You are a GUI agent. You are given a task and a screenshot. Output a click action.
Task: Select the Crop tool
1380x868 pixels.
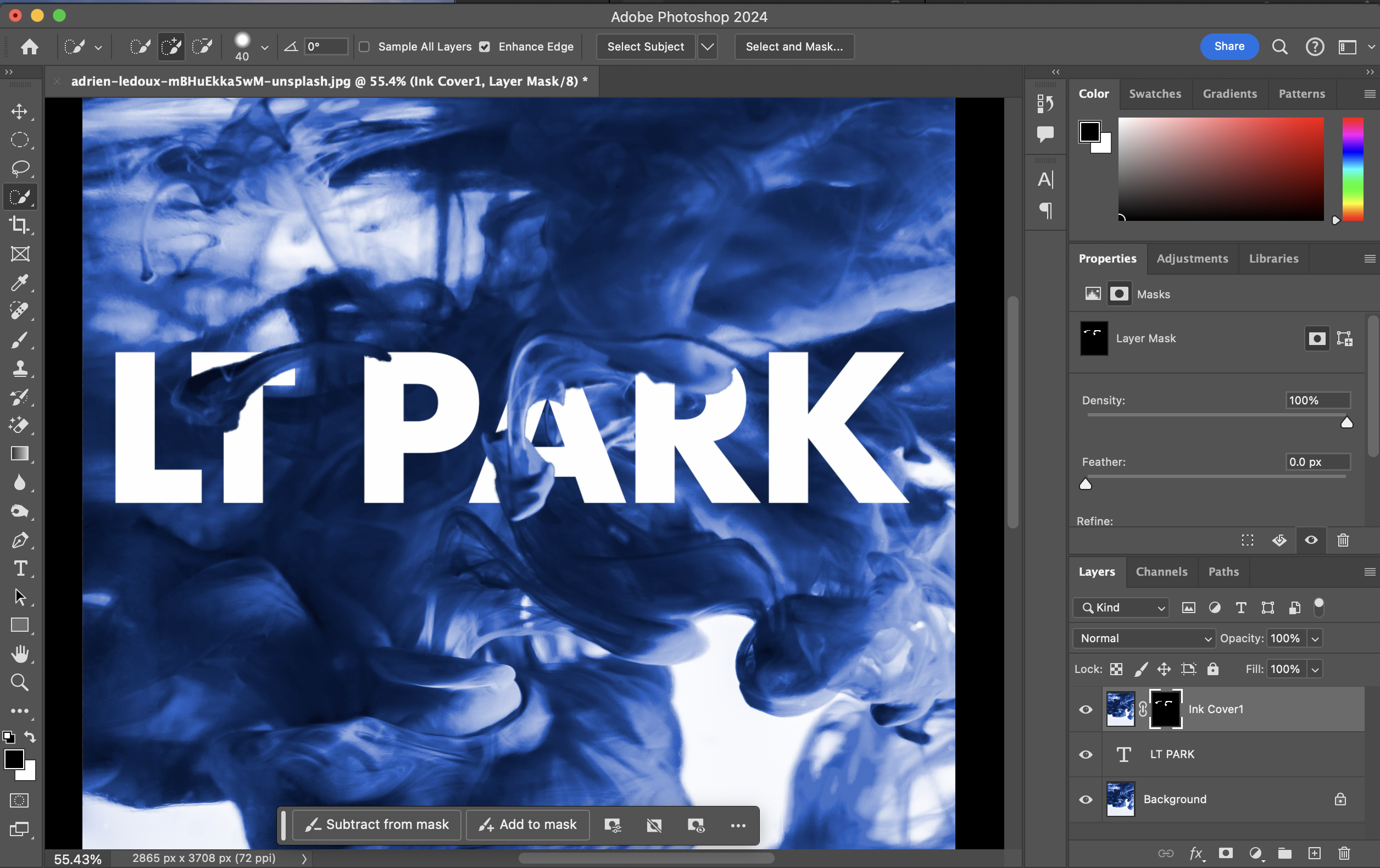[19, 225]
